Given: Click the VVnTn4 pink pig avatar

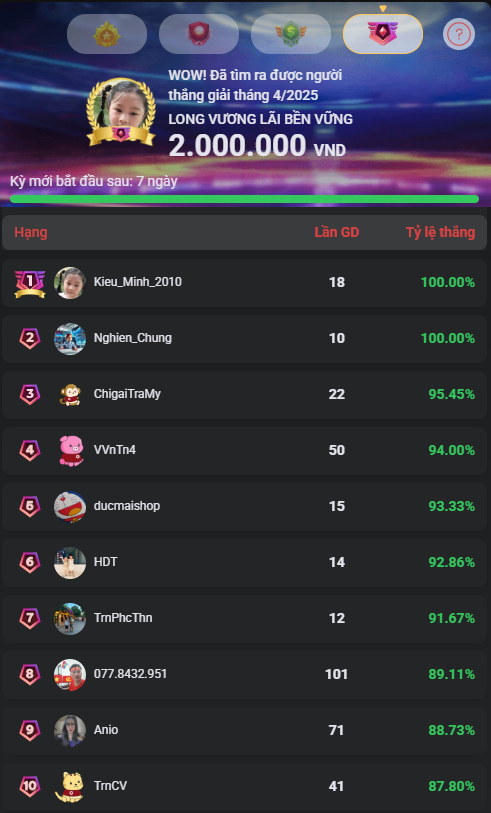Looking at the screenshot, I should click(71, 451).
